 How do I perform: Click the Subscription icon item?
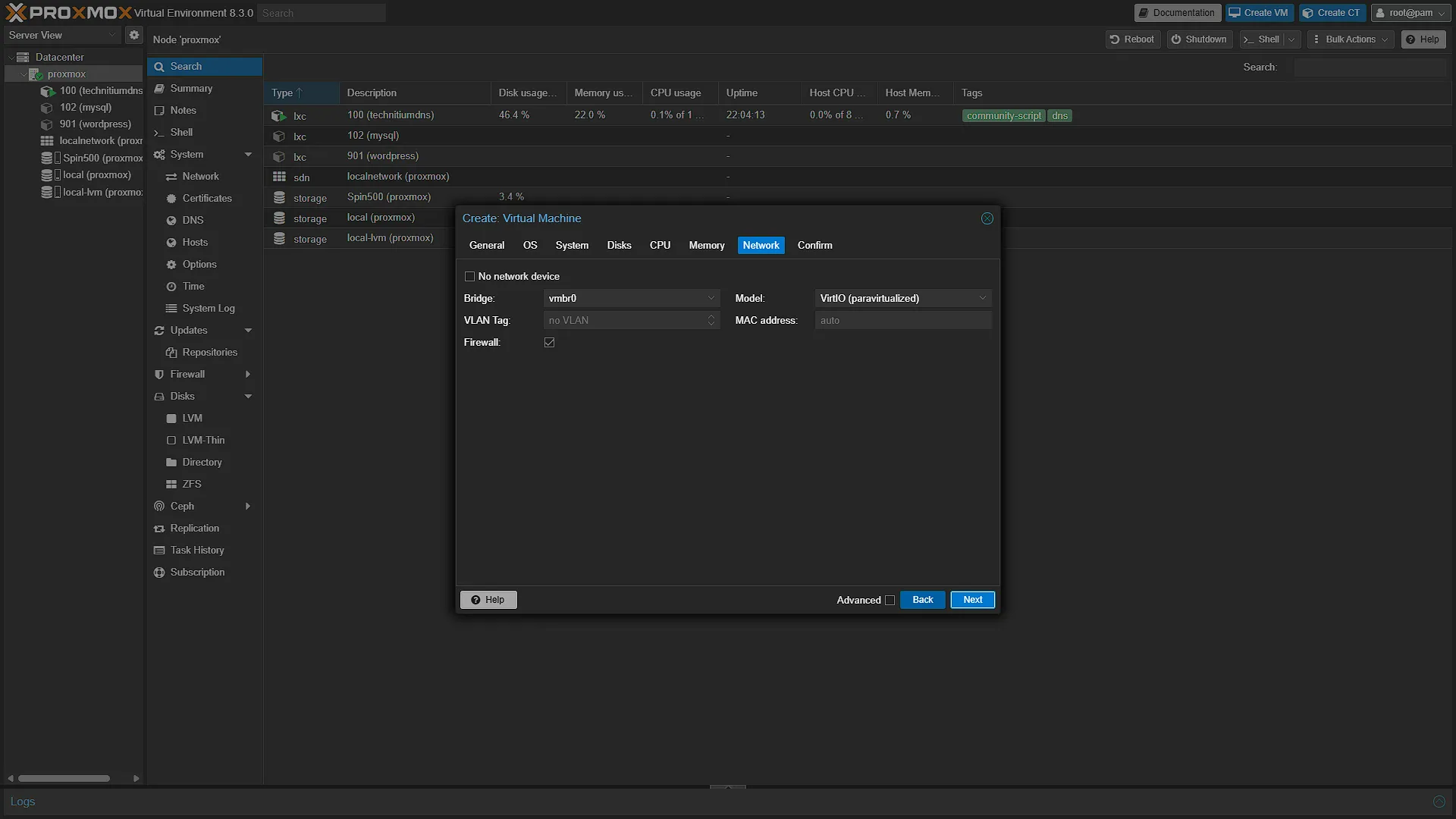pyautogui.click(x=159, y=573)
